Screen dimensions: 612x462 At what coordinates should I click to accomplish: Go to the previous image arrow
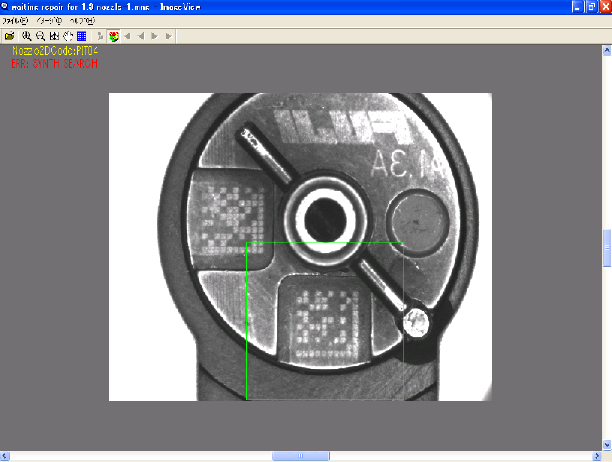tap(141, 36)
